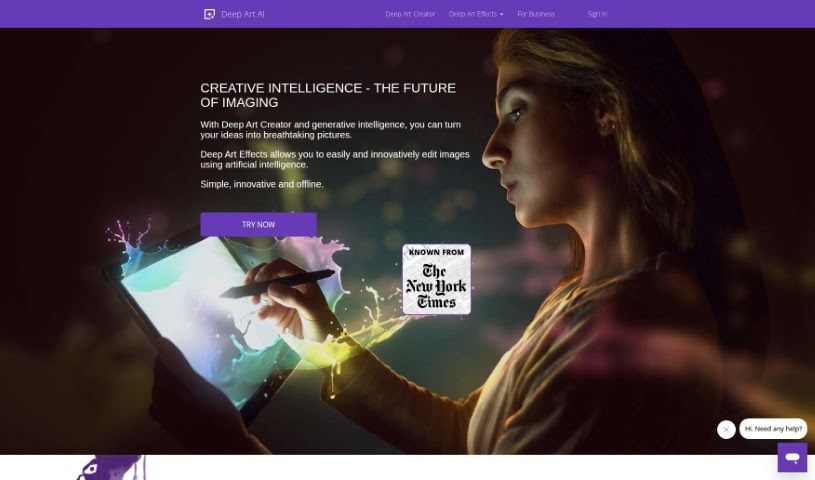Open the Known From New York Times badge

[437, 279]
